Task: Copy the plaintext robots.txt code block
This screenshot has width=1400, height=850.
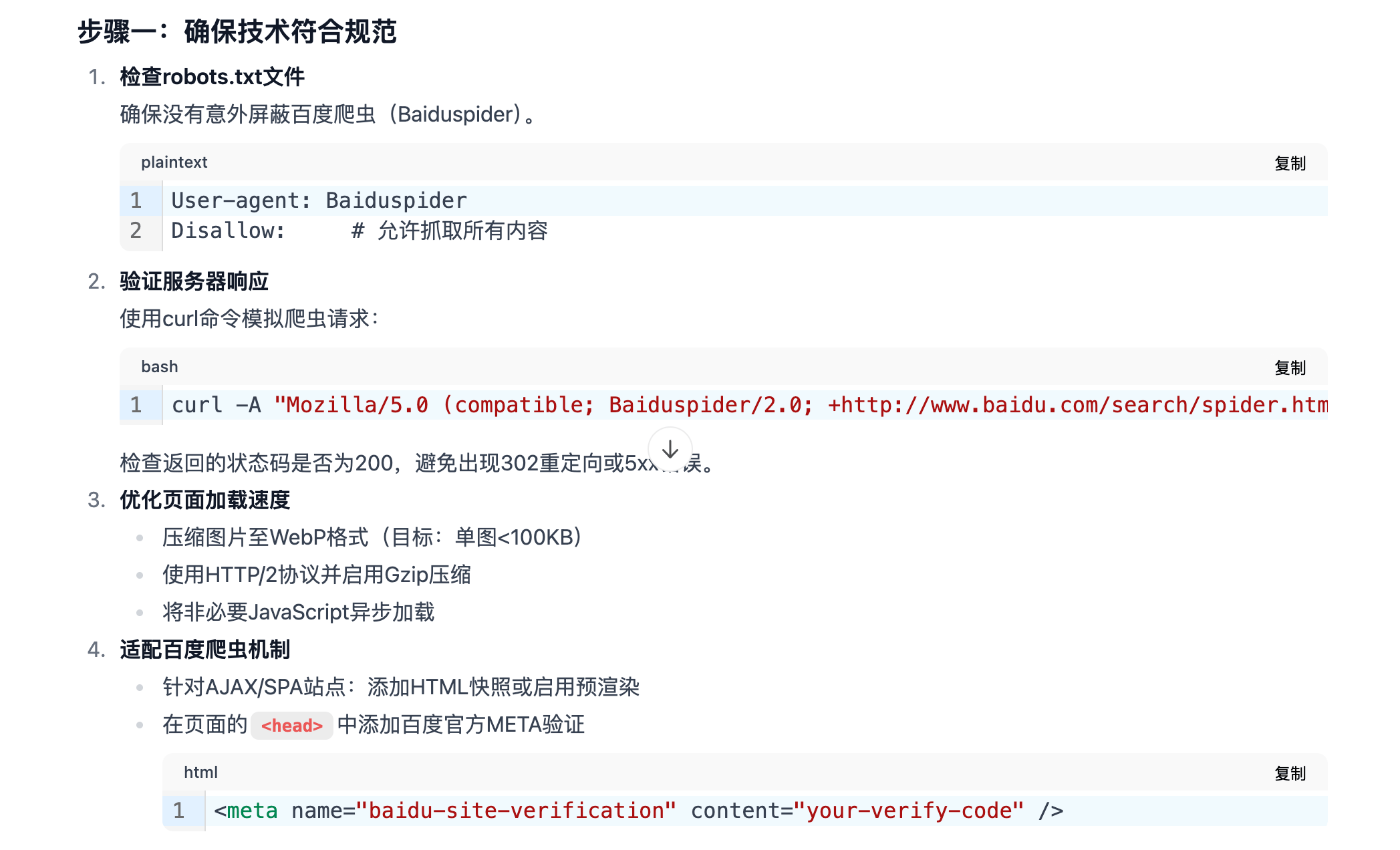Action: click(x=1289, y=163)
